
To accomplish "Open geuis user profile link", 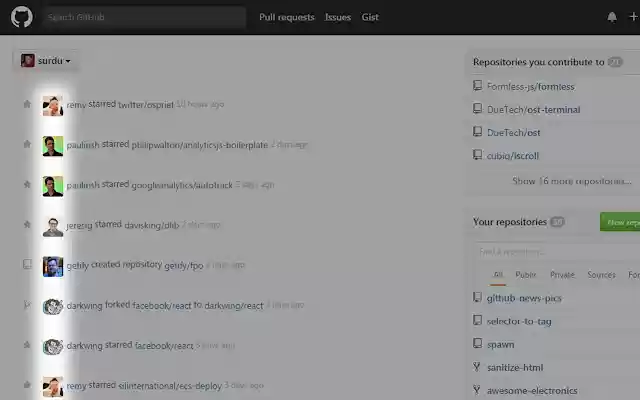I will [x=78, y=266].
